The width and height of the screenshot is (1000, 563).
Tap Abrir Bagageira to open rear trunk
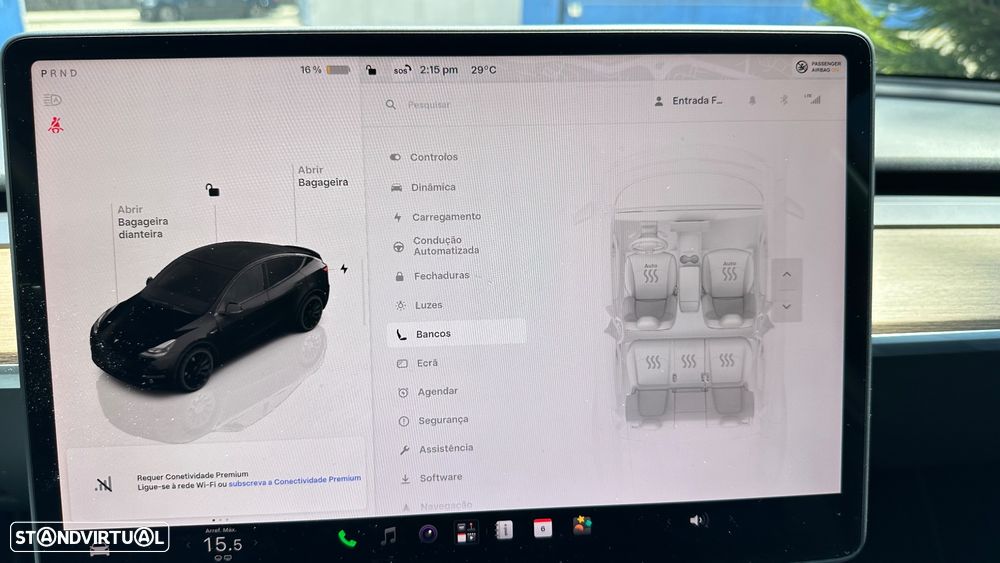click(x=323, y=176)
